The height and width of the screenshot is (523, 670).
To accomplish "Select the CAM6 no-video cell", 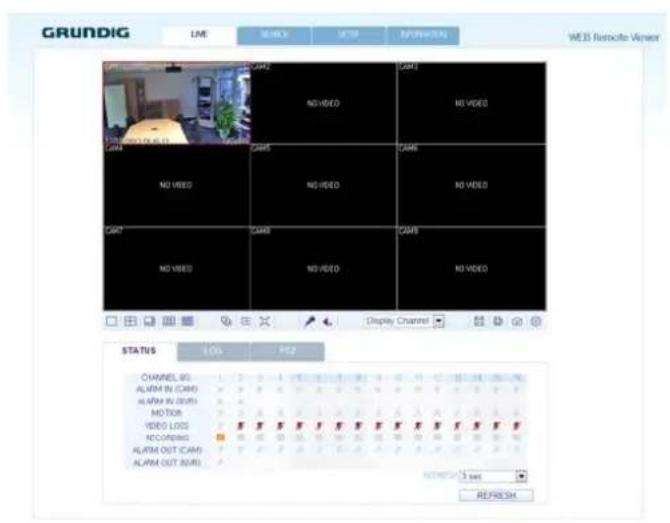I will pyautogui.click(x=471, y=185).
